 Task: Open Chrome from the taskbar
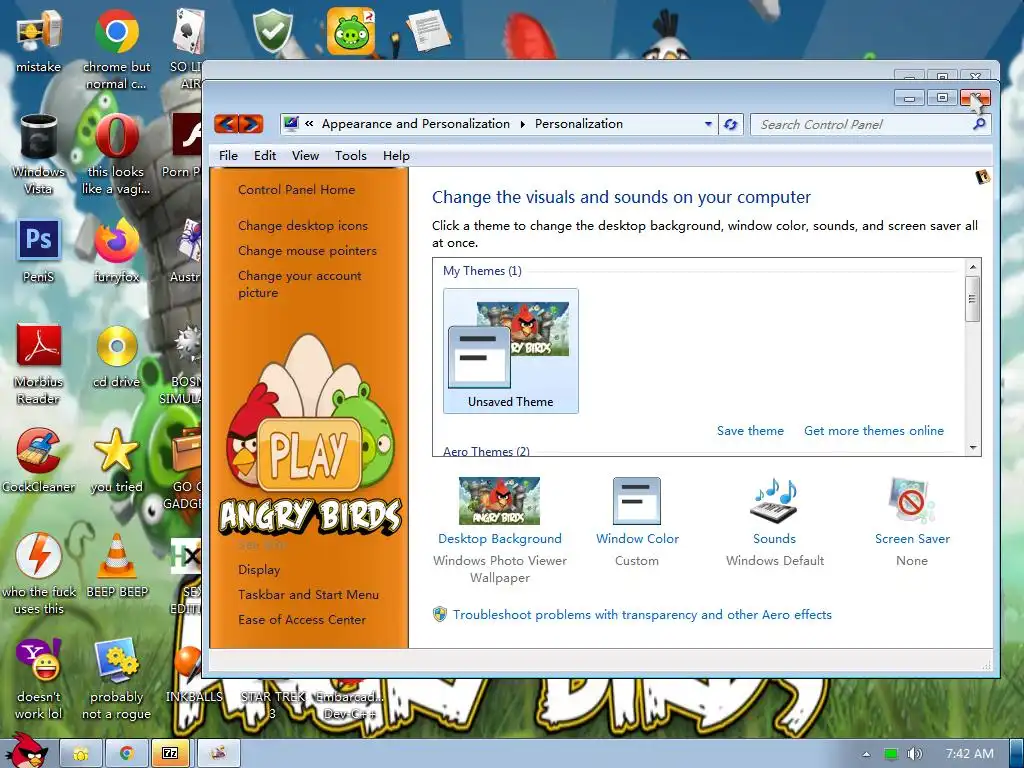127,754
